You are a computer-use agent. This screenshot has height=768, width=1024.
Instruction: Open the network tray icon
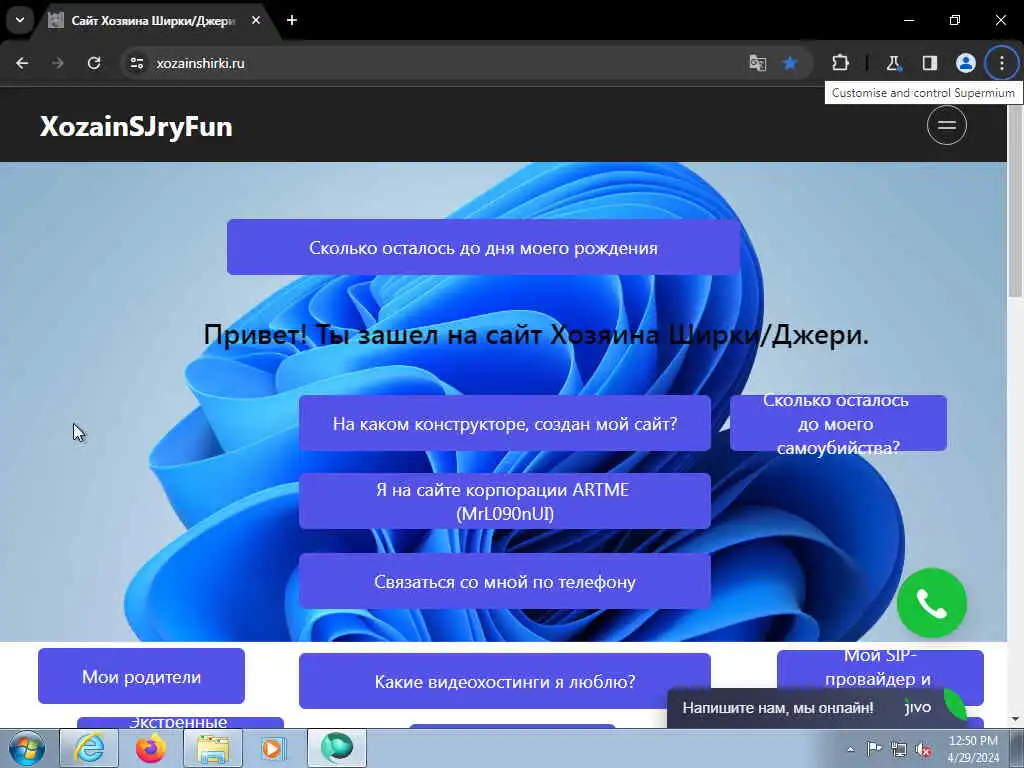[899, 749]
